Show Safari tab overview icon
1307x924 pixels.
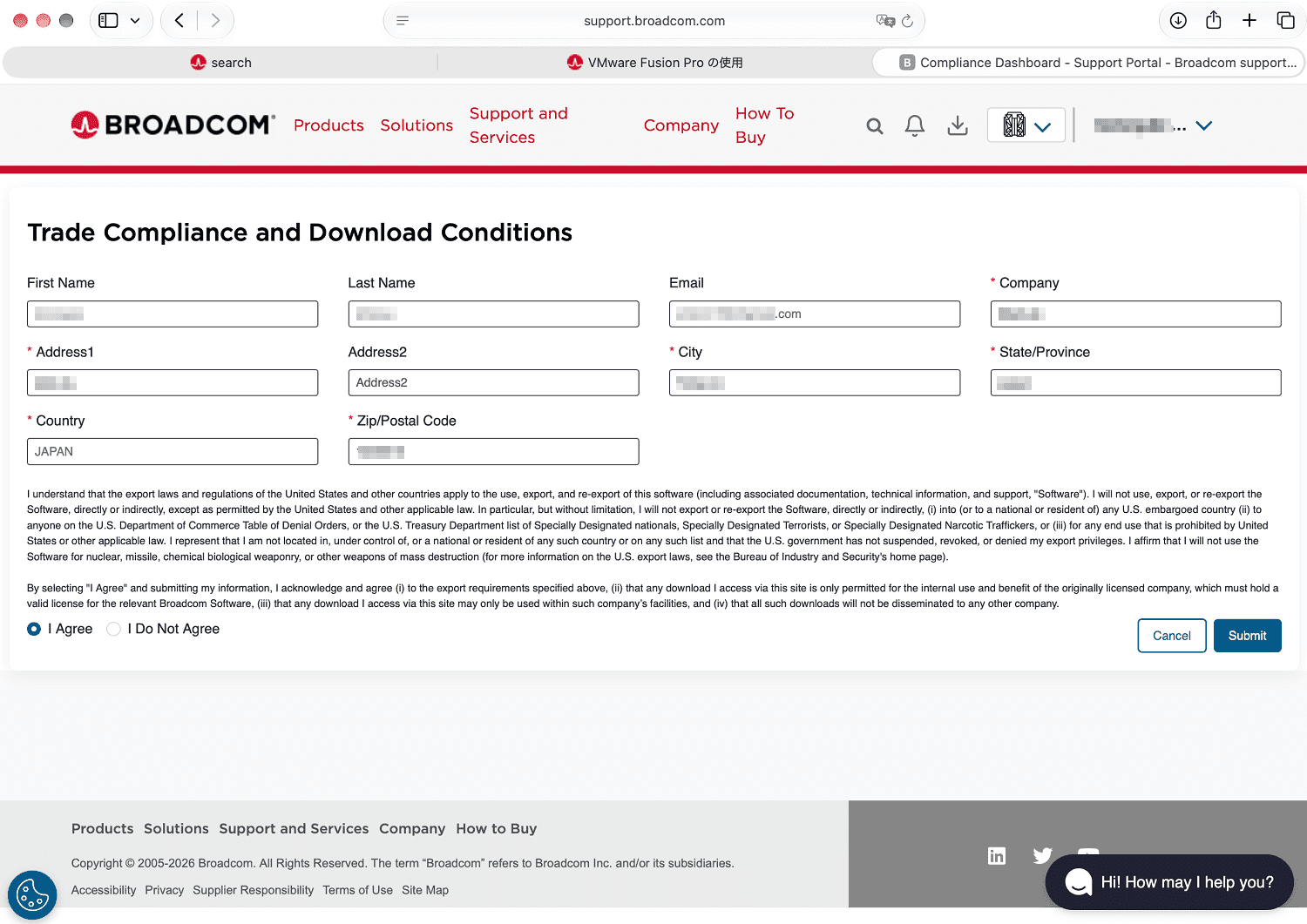[1285, 21]
